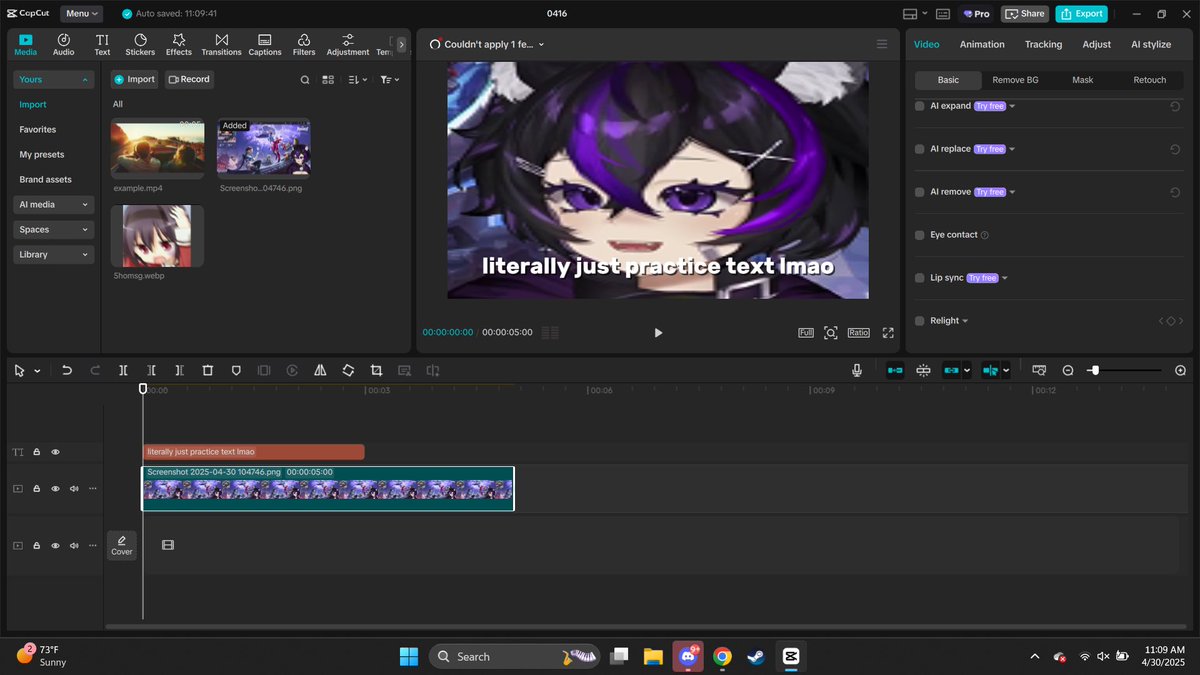Select the Remove BG sub-tab
The image size is (1200, 675).
[1015, 80]
